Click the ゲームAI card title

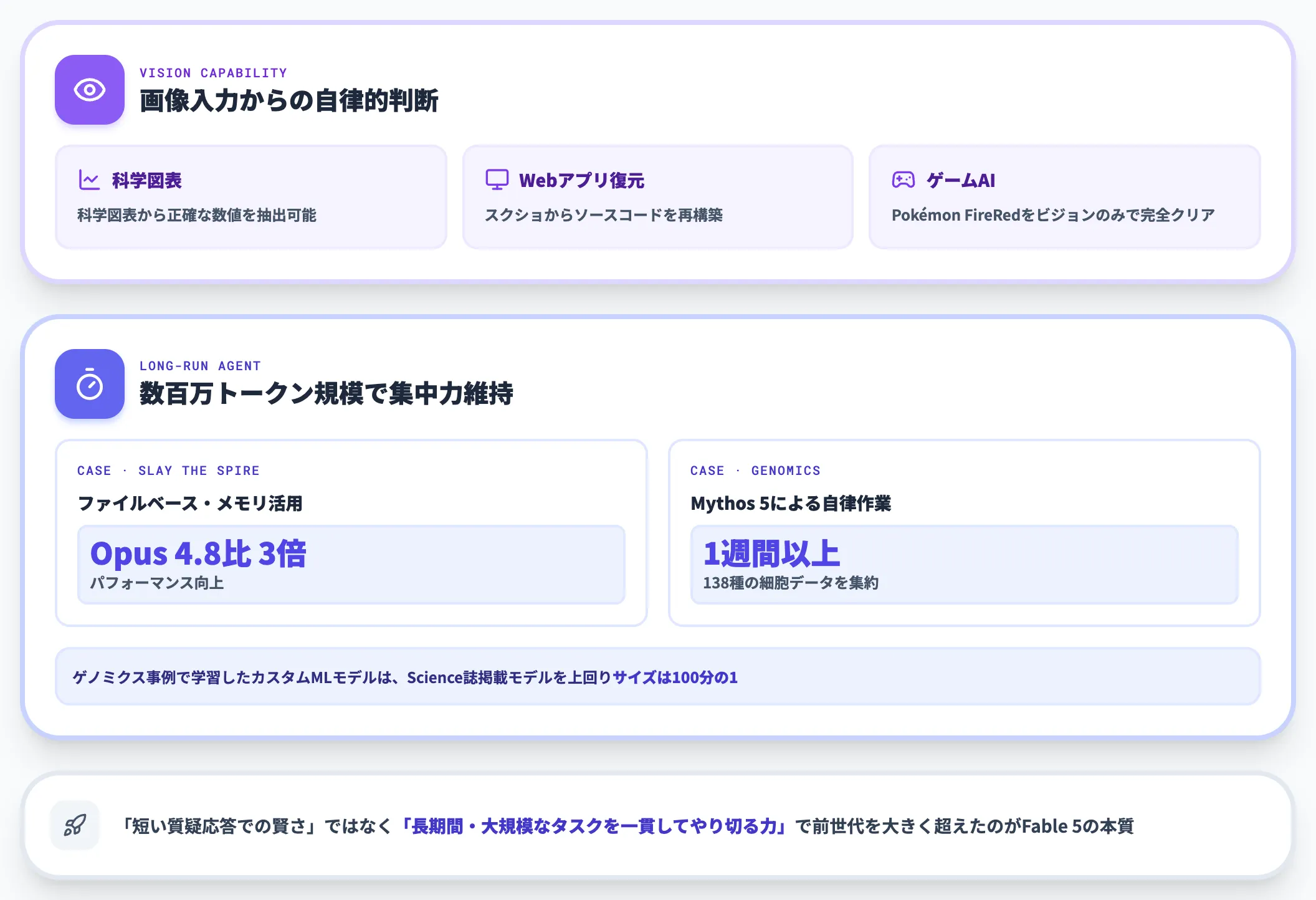point(961,181)
